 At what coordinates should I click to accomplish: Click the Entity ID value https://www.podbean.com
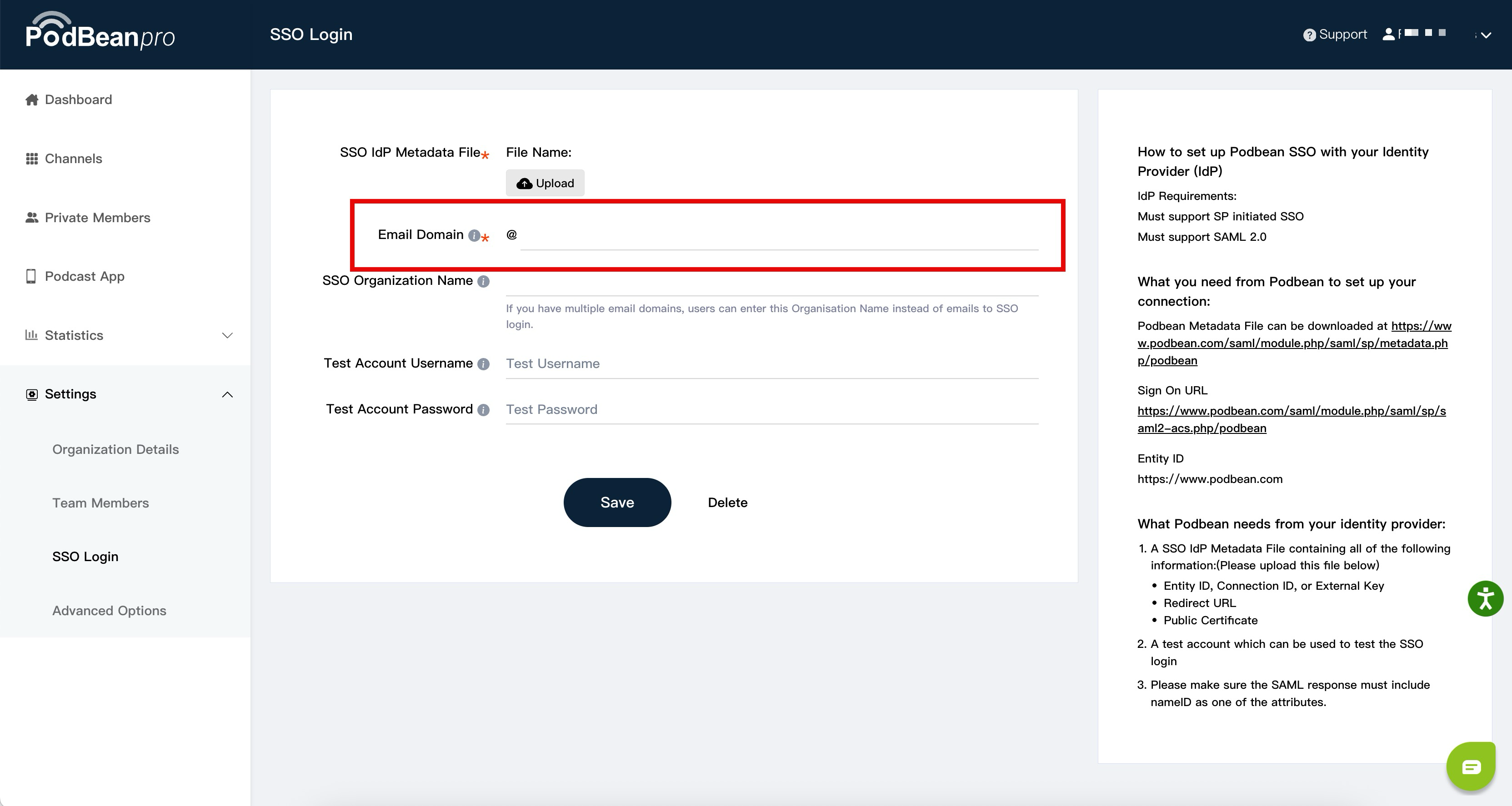[x=1210, y=479]
